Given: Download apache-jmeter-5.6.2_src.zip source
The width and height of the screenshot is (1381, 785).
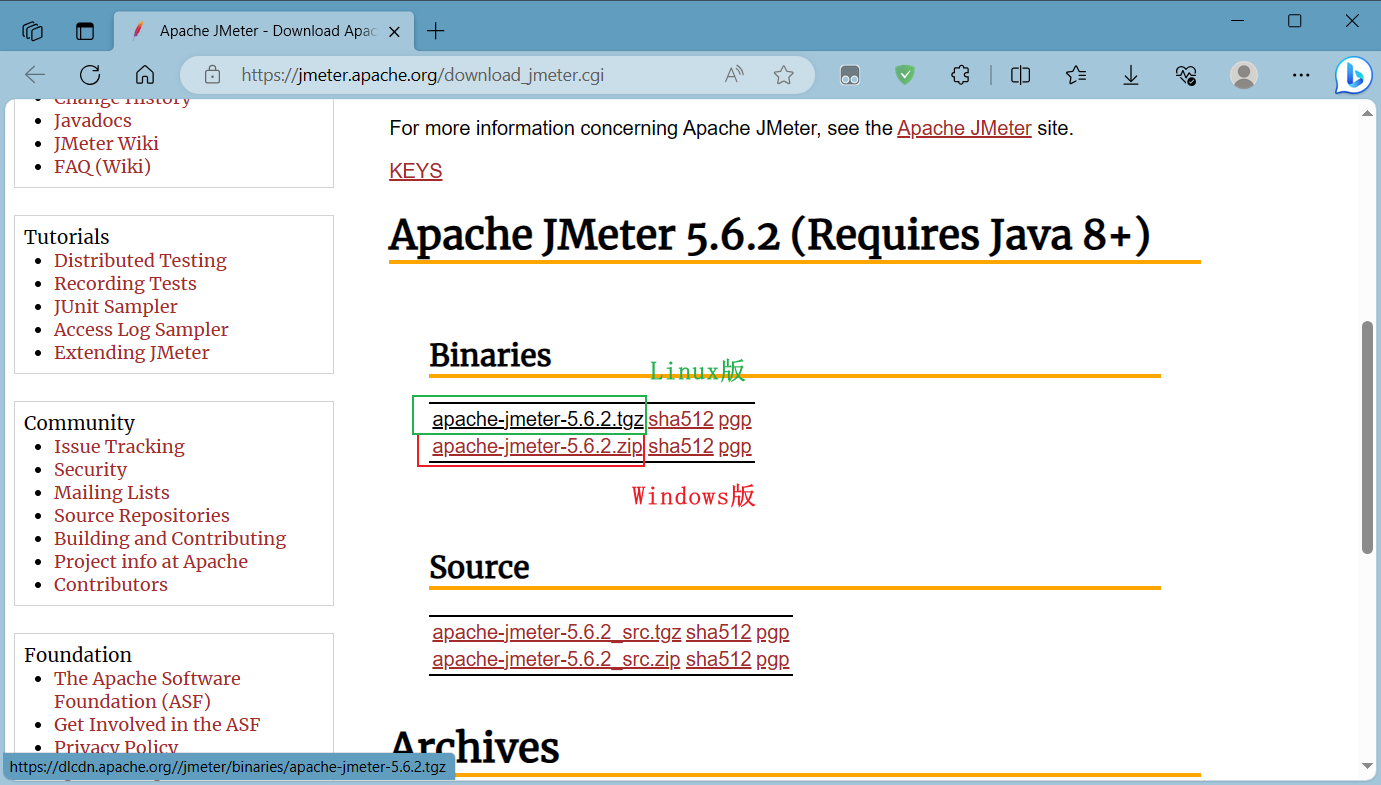Looking at the screenshot, I should (x=557, y=659).
